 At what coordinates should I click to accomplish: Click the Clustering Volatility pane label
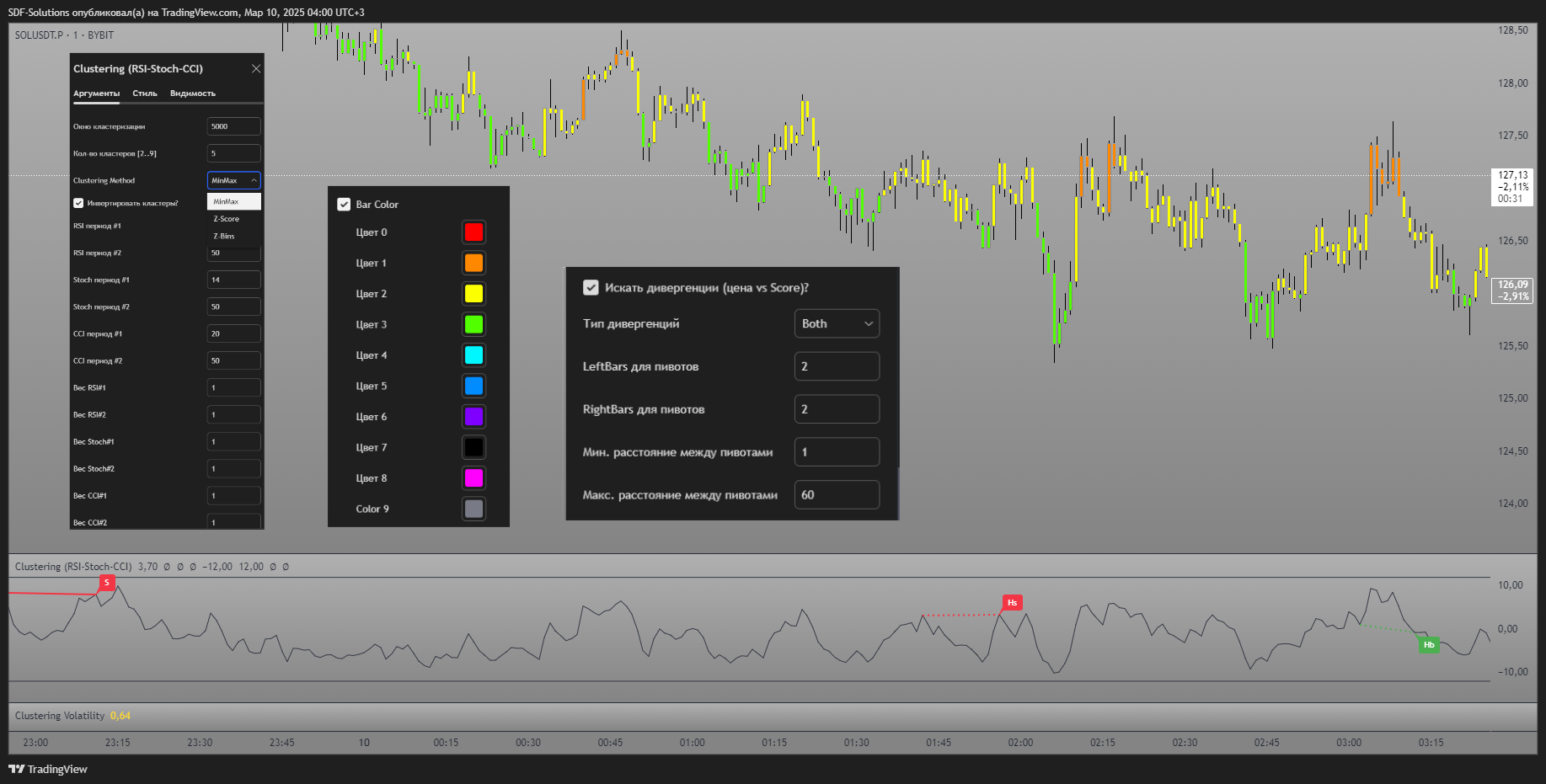60,716
